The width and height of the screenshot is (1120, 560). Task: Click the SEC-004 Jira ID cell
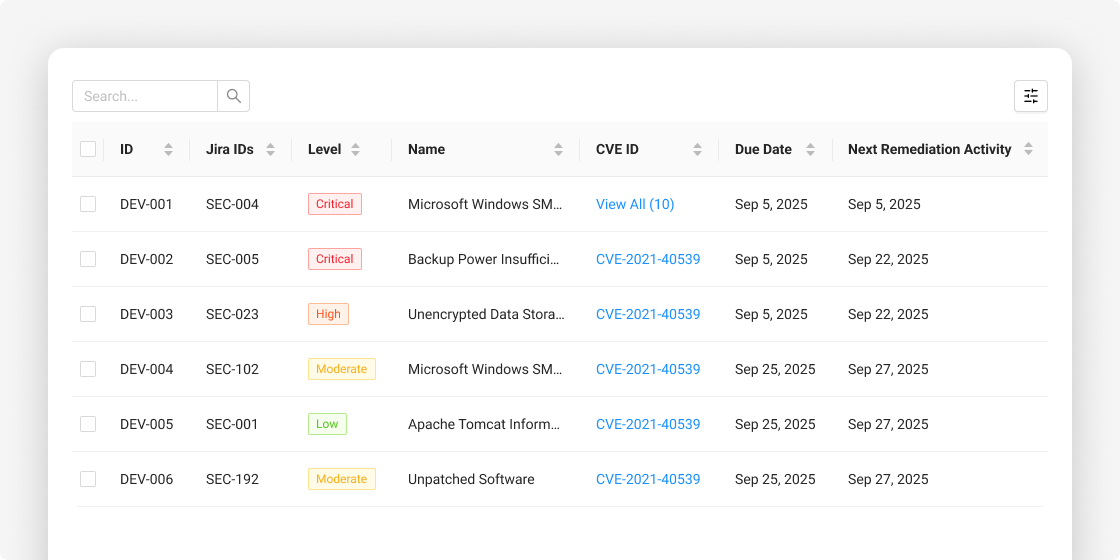(232, 204)
